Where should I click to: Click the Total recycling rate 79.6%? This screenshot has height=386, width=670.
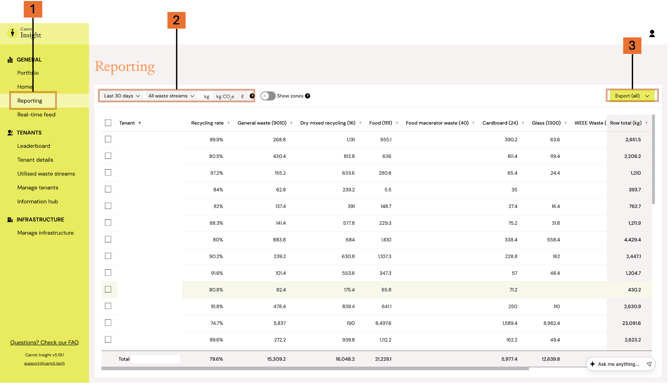tap(216, 359)
